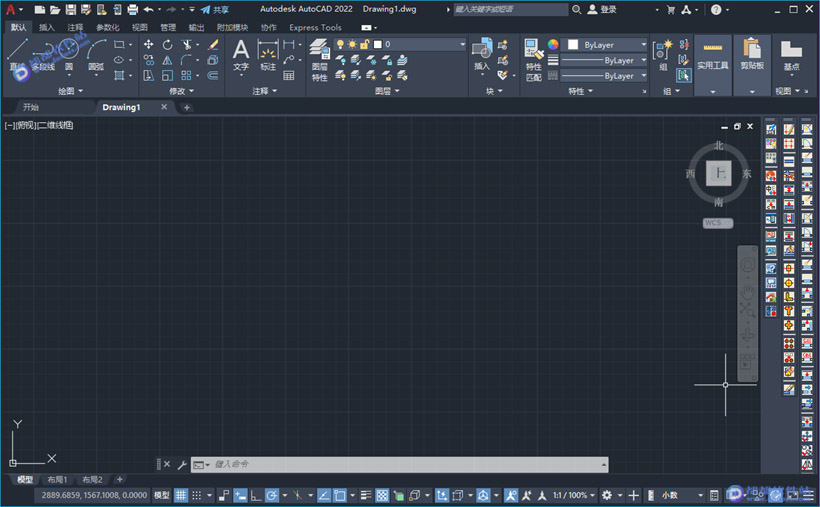Insert a Table from annotation panel
This screenshot has width=820, height=507.
[x=289, y=76]
